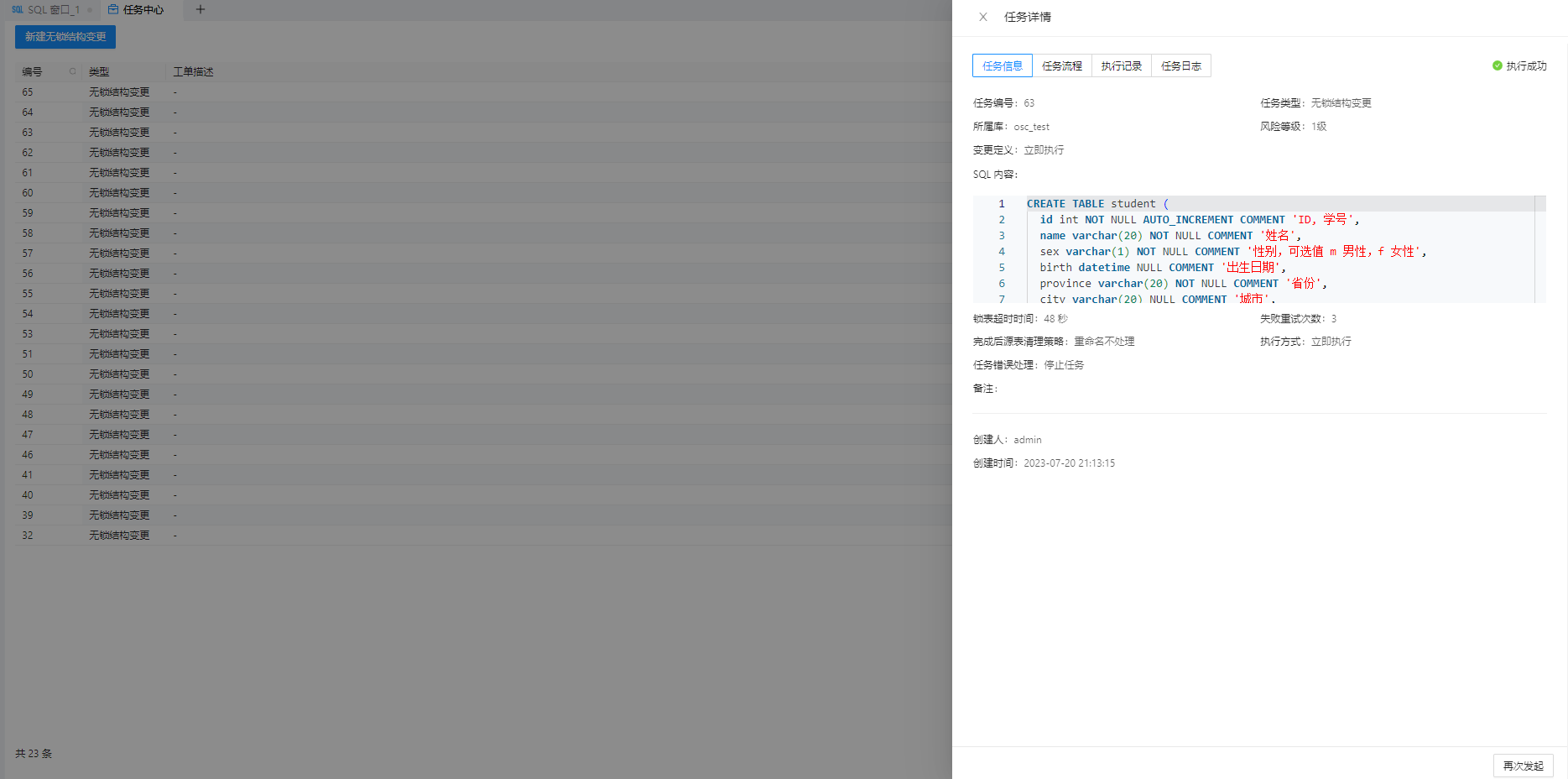This screenshot has width=1568, height=779.
Task: Click the 再次发起 button
Action: (x=1524, y=766)
